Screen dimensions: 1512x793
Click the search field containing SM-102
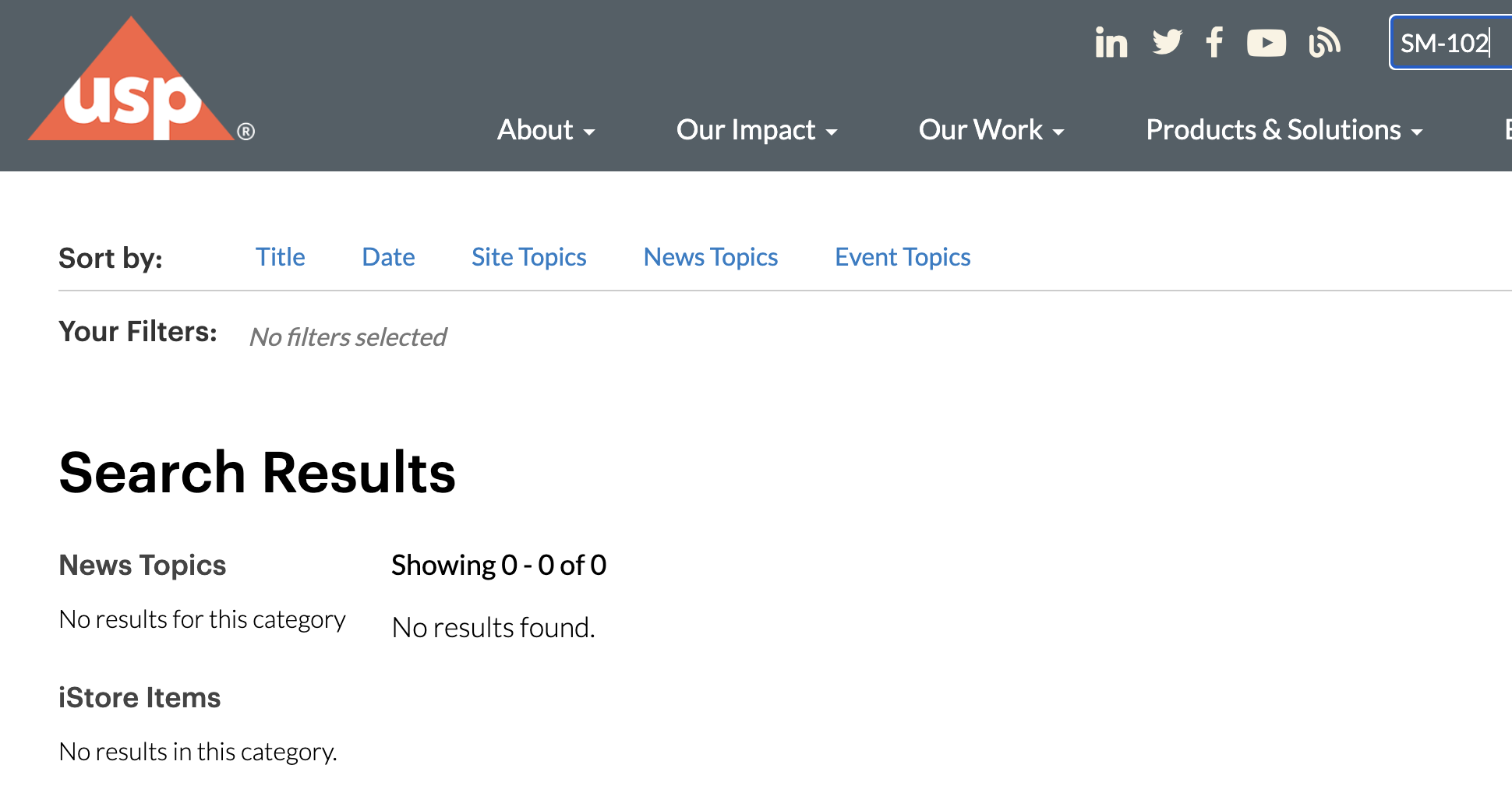pyautogui.click(x=1450, y=43)
